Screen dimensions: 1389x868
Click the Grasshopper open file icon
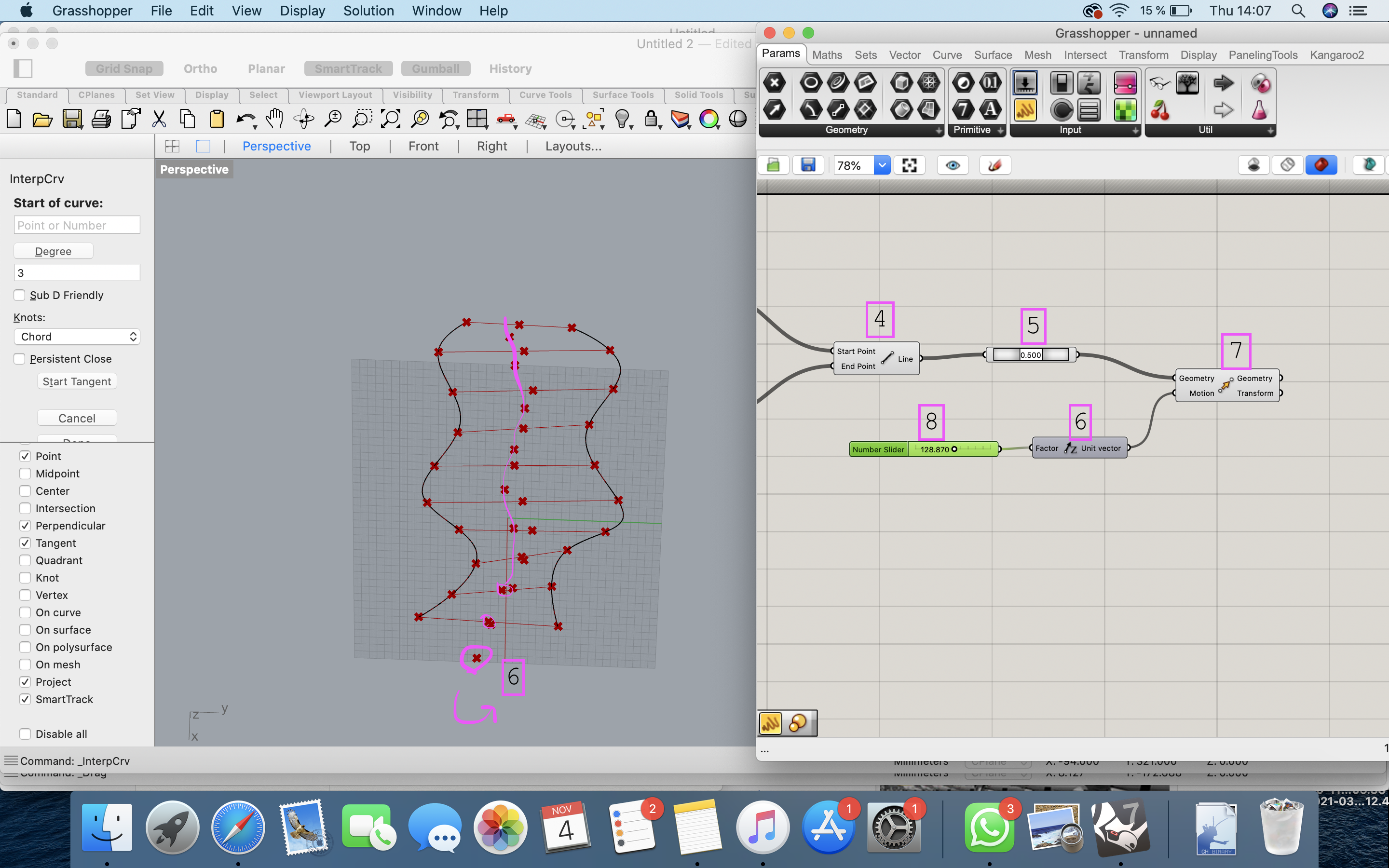point(773,165)
